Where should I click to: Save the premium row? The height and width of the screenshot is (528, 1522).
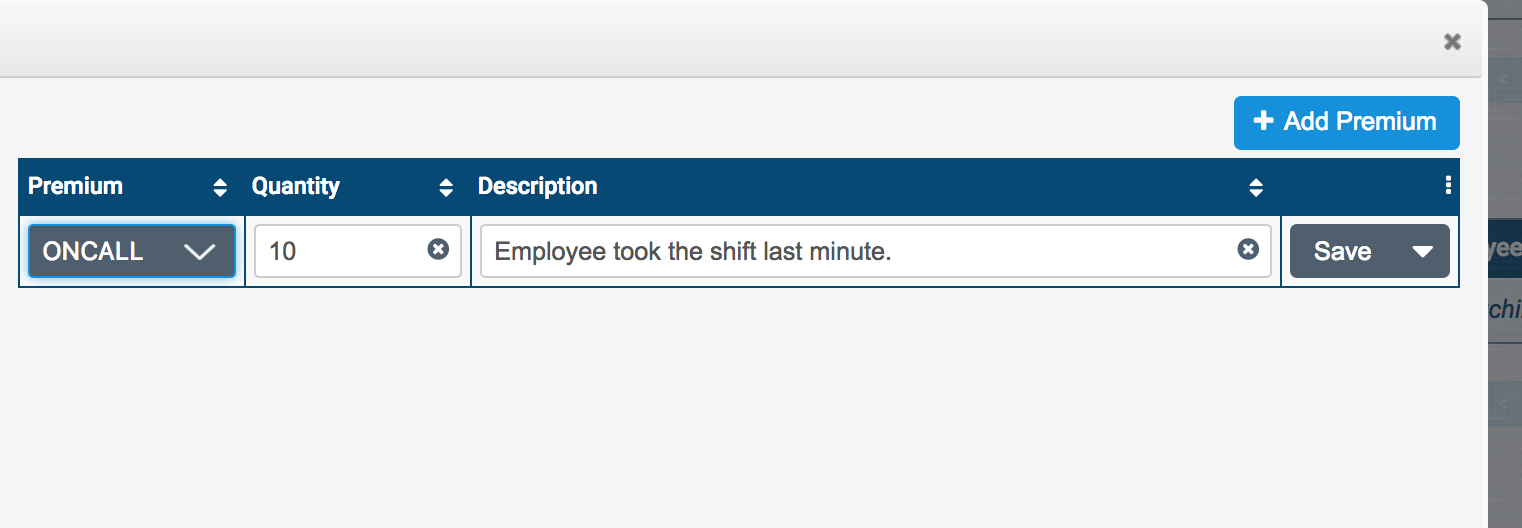(x=1342, y=251)
